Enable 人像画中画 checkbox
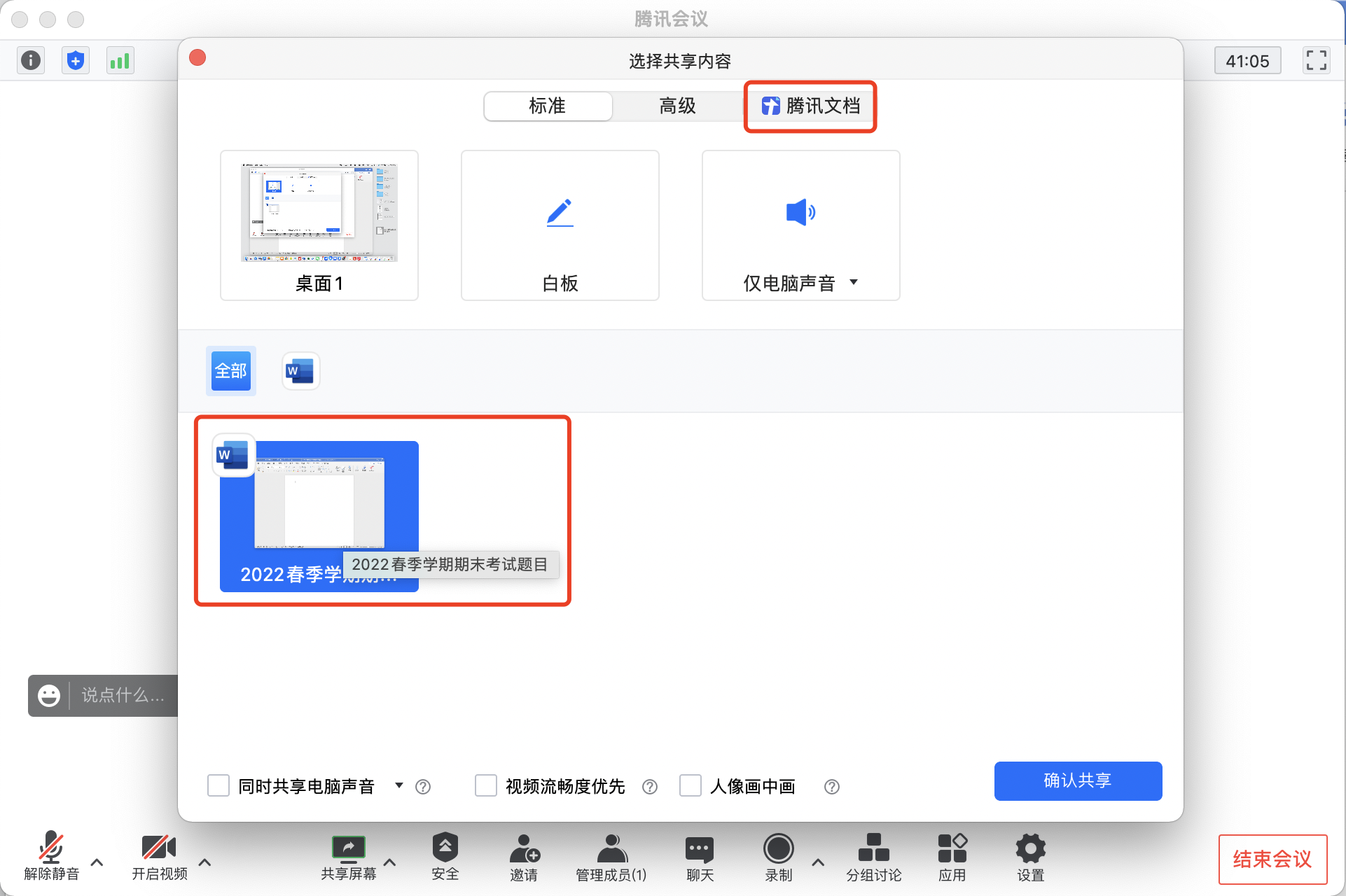1346x896 pixels. click(691, 785)
